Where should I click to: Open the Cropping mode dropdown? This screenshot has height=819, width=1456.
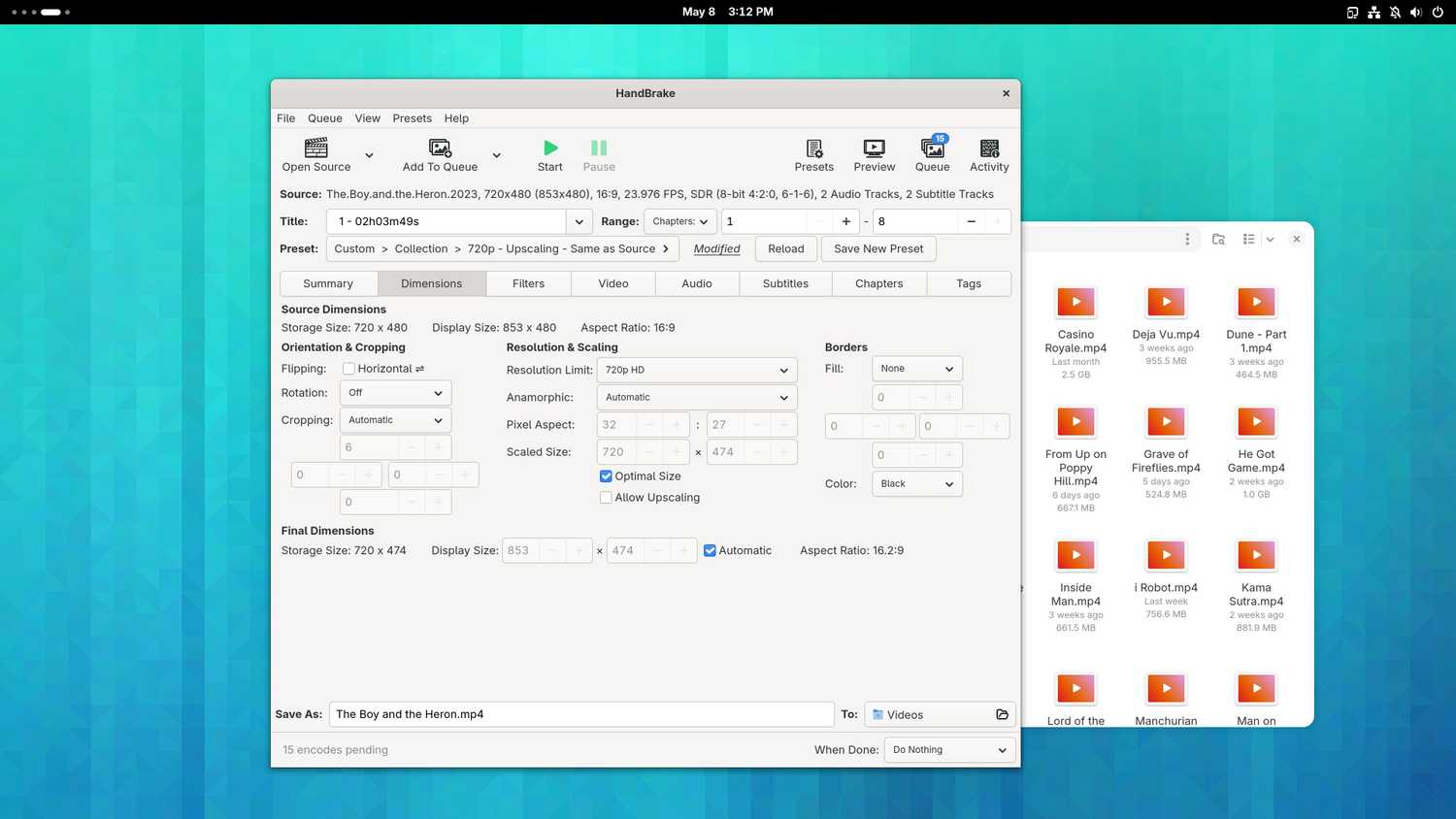395,420
